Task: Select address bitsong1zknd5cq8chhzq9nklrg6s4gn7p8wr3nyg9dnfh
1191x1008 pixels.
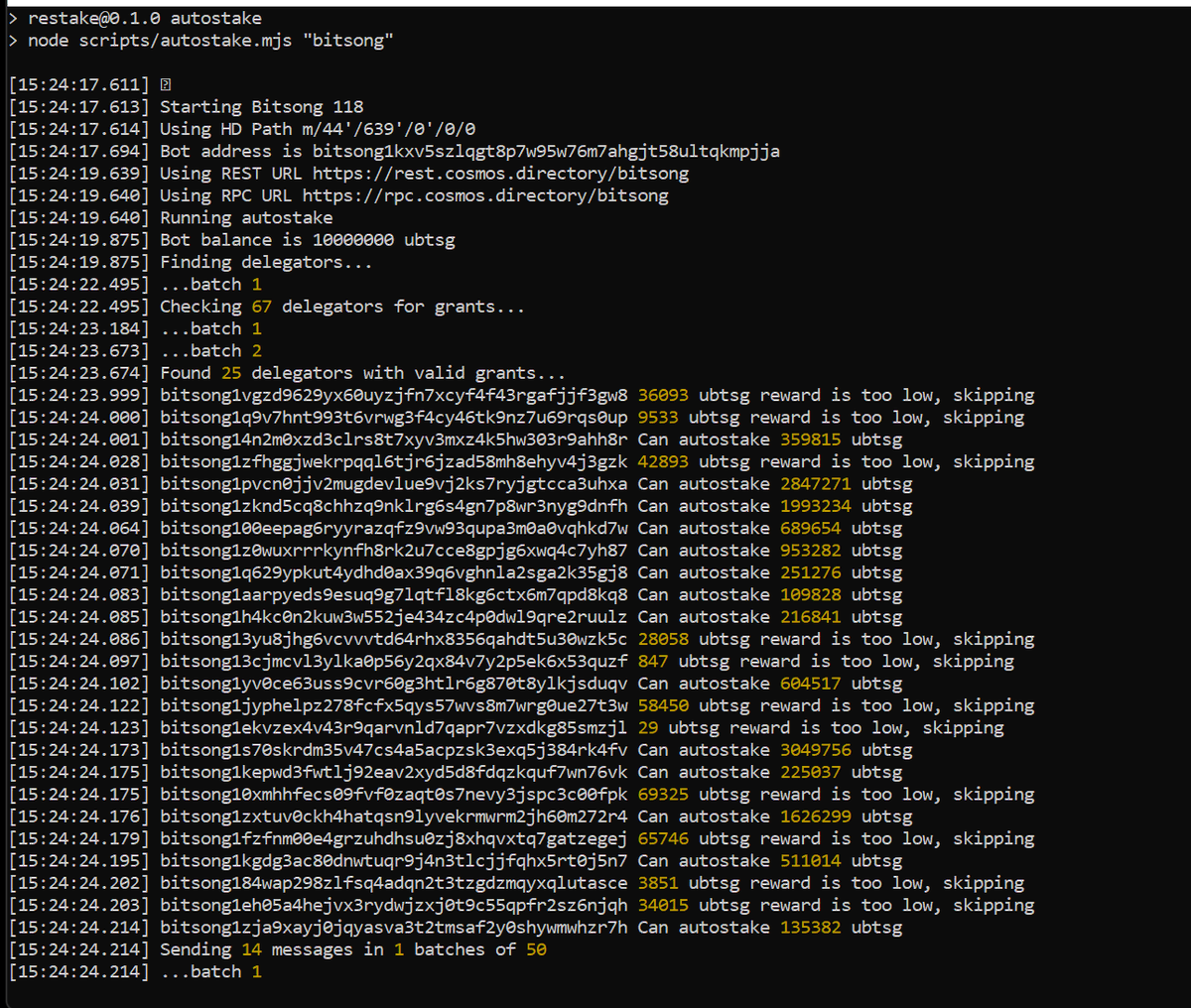Action: 394,506
